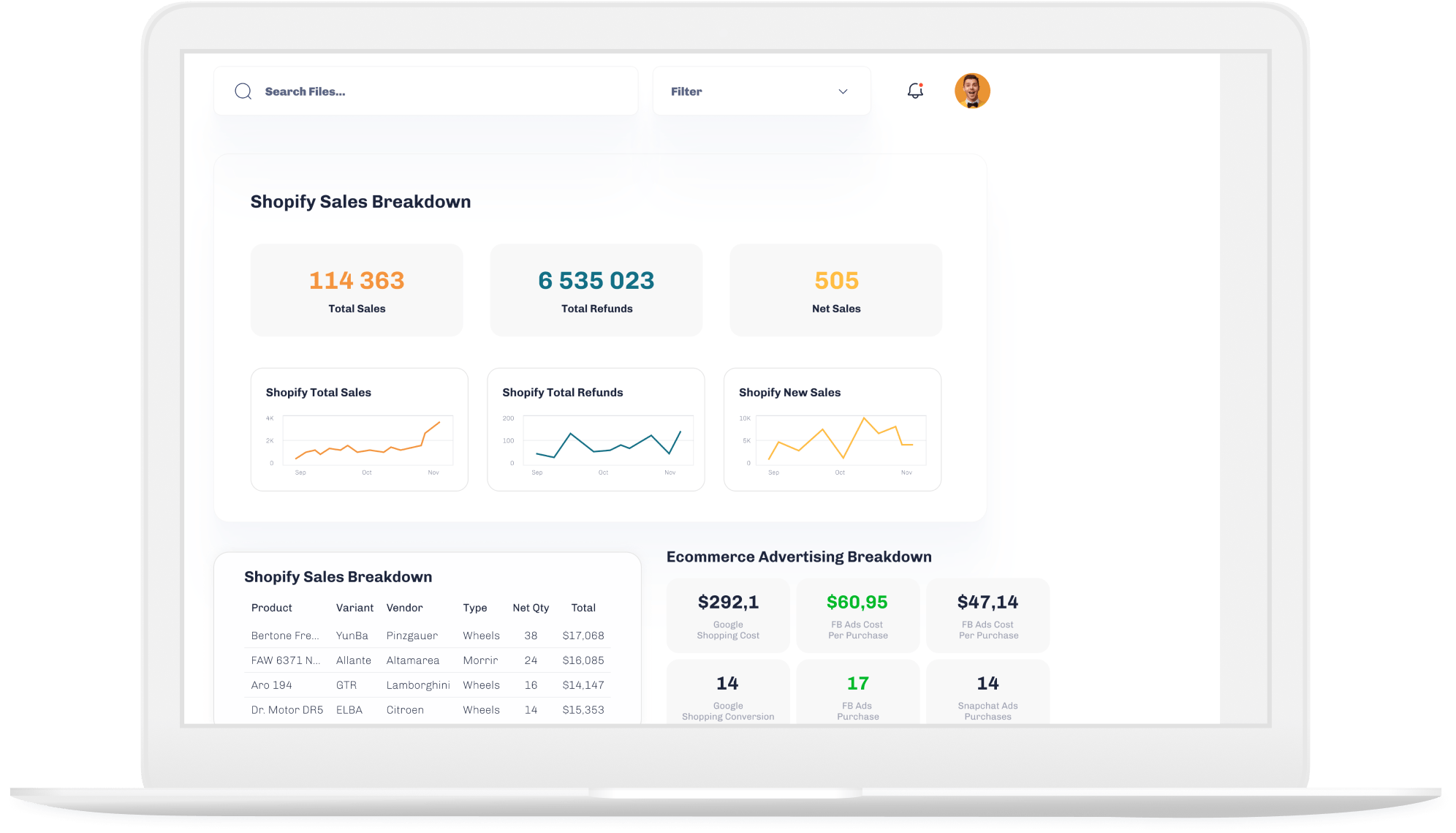Viewport: 1456px width, 833px height.
Task: Select the FAW 6371 N... product row
Action: 428,660
